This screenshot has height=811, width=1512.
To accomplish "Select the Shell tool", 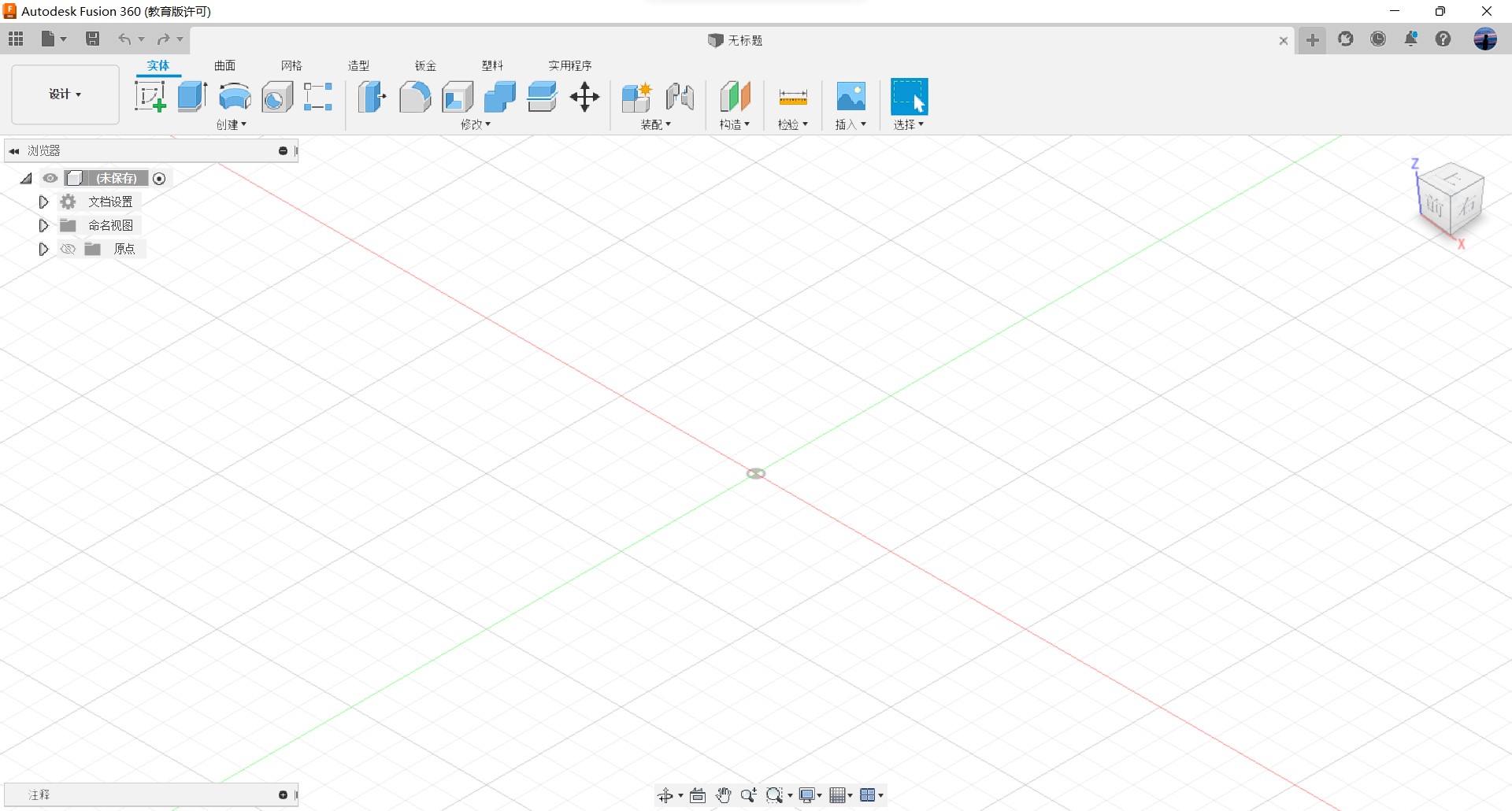I will pos(458,97).
